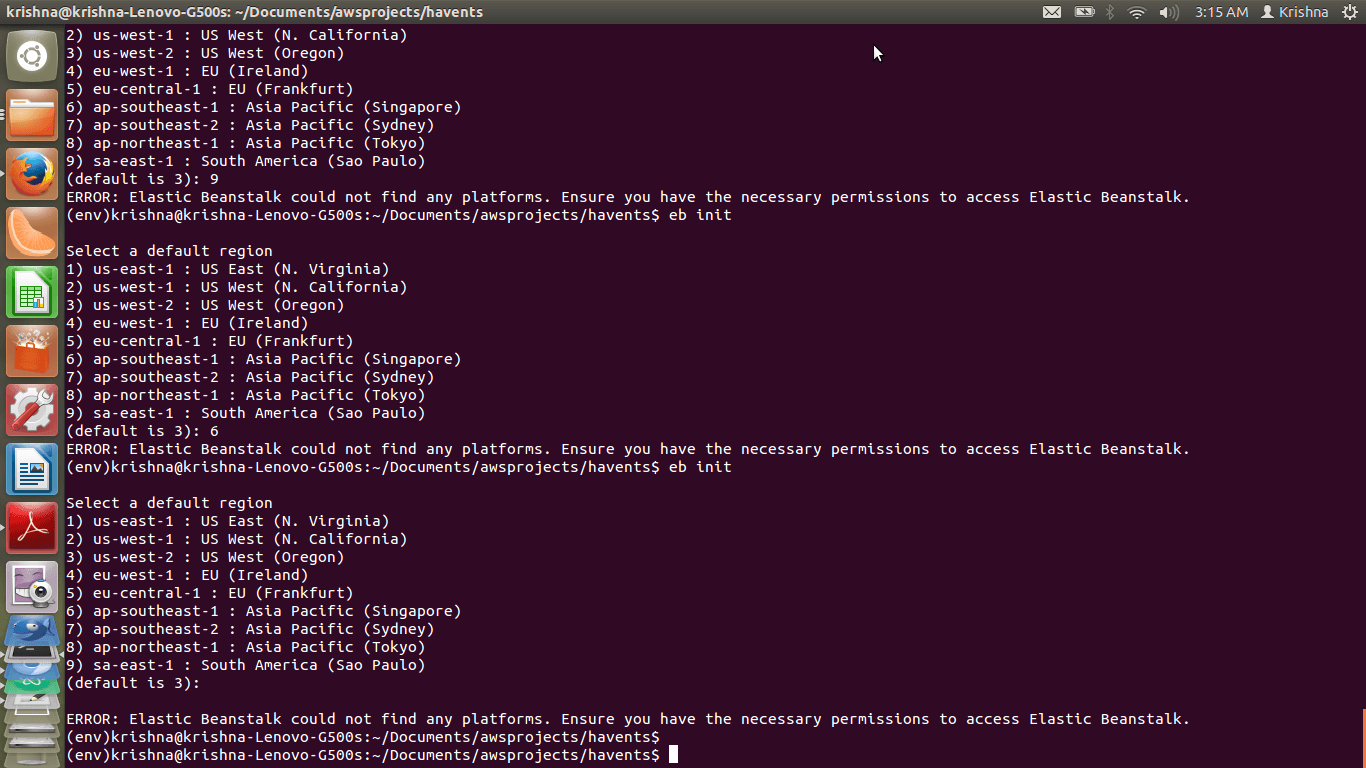This screenshot has width=1366, height=768.
Task: Open the Bluetooth indicator menu
Action: (1110, 12)
